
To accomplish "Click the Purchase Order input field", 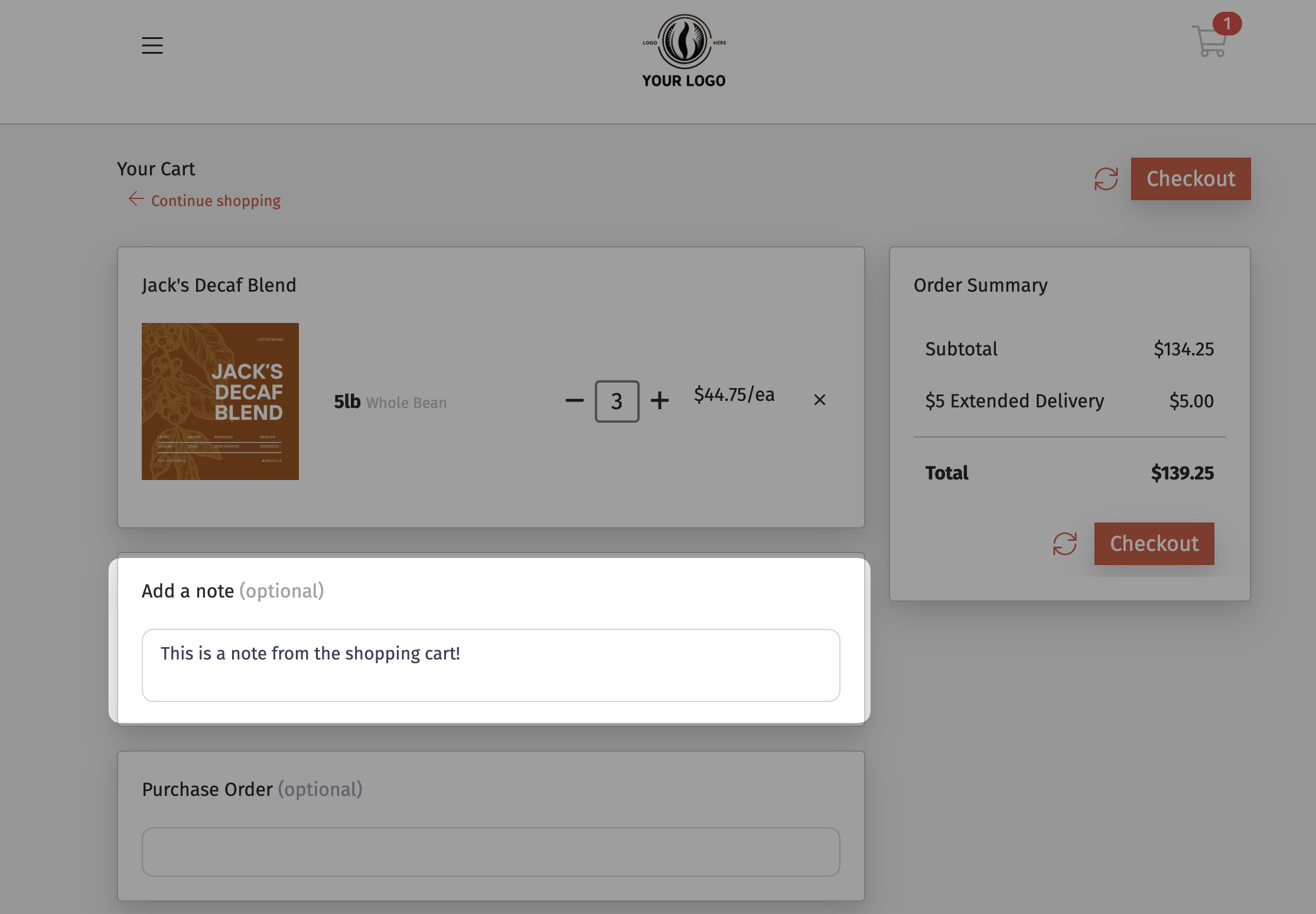I will (x=490, y=851).
